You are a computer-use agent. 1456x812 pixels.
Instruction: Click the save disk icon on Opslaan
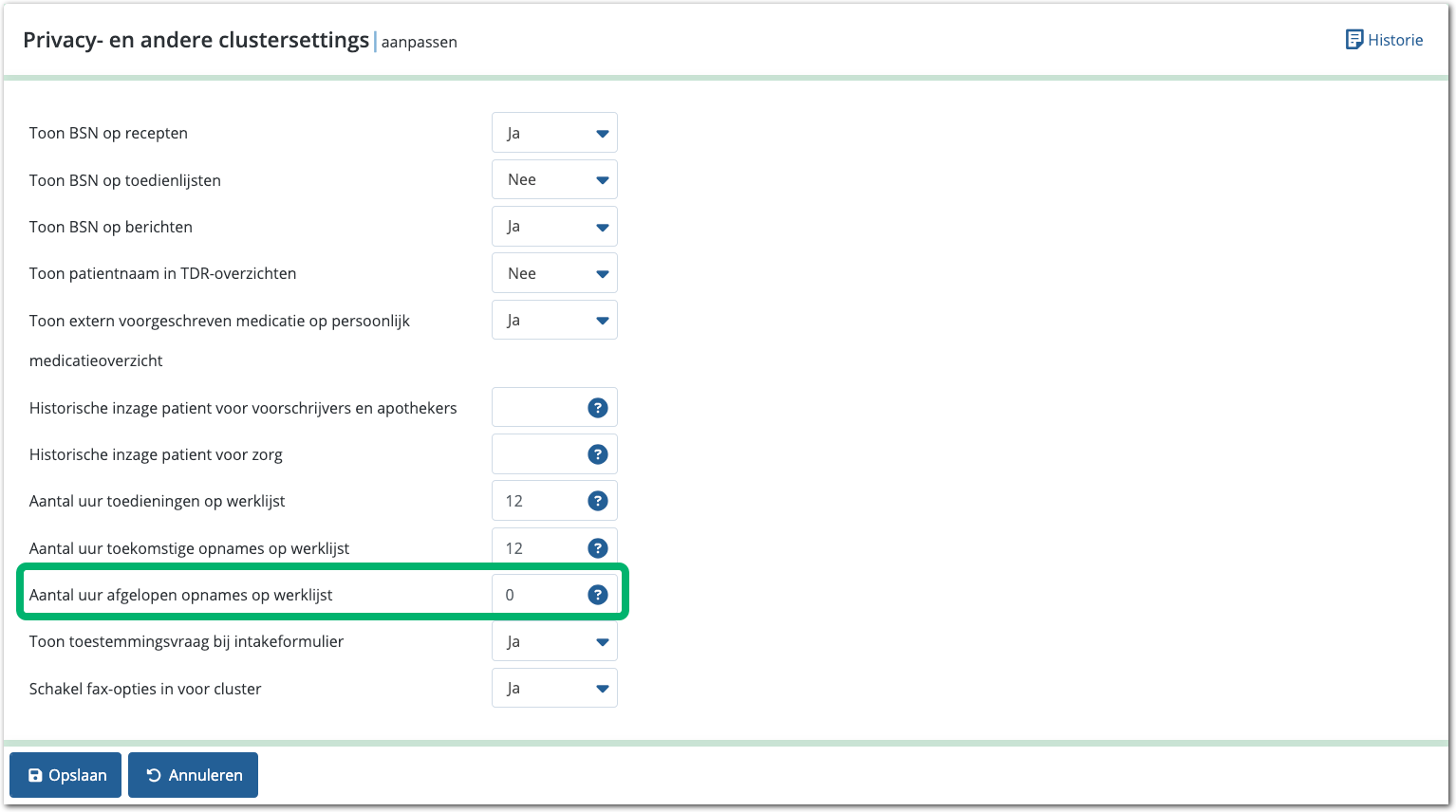click(35, 776)
